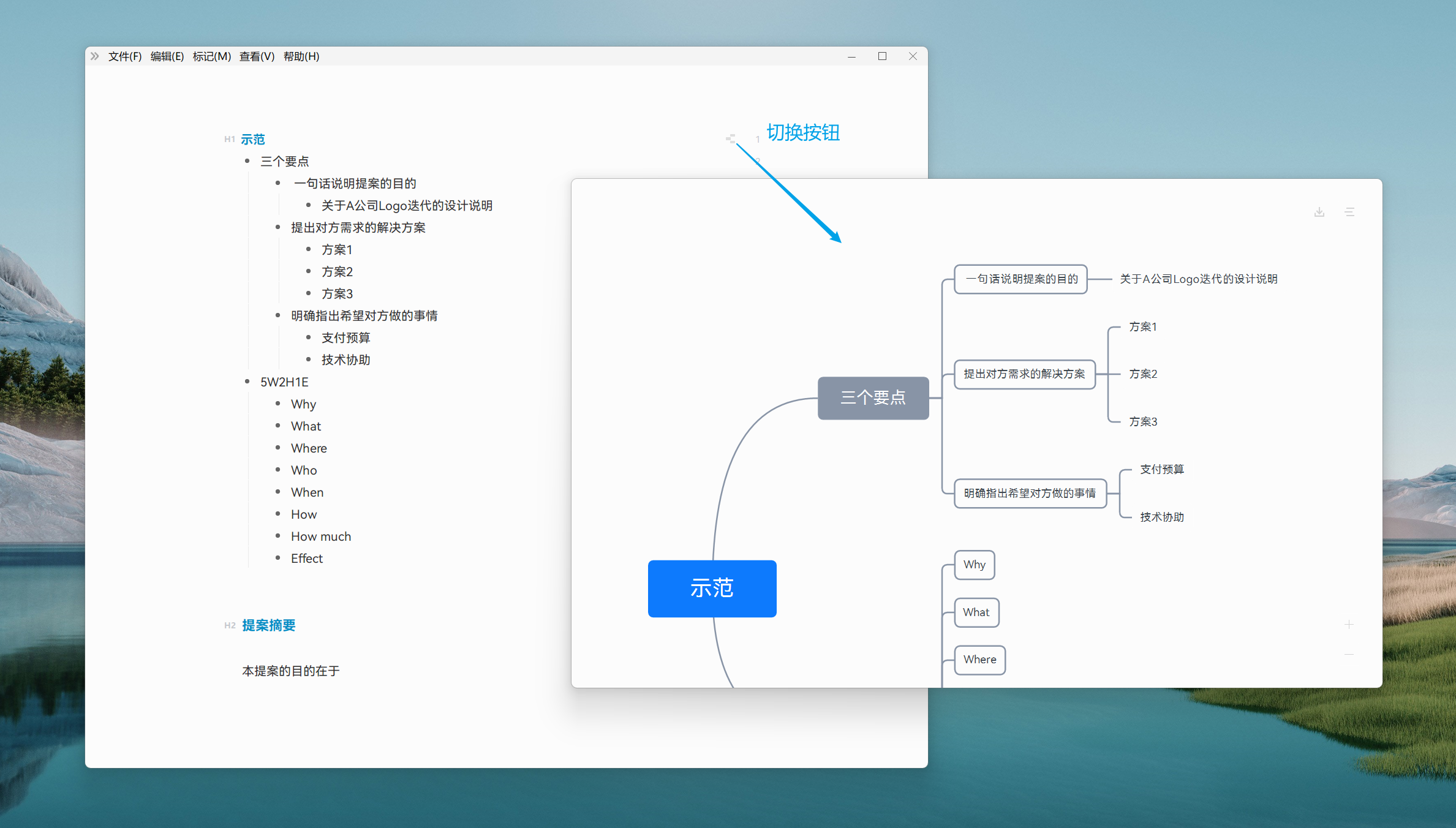Select mind map node 提出对方需求的解决方案
This screenshot has width=1456, height=828.
pyautogui.click(x=1025, y=374)
